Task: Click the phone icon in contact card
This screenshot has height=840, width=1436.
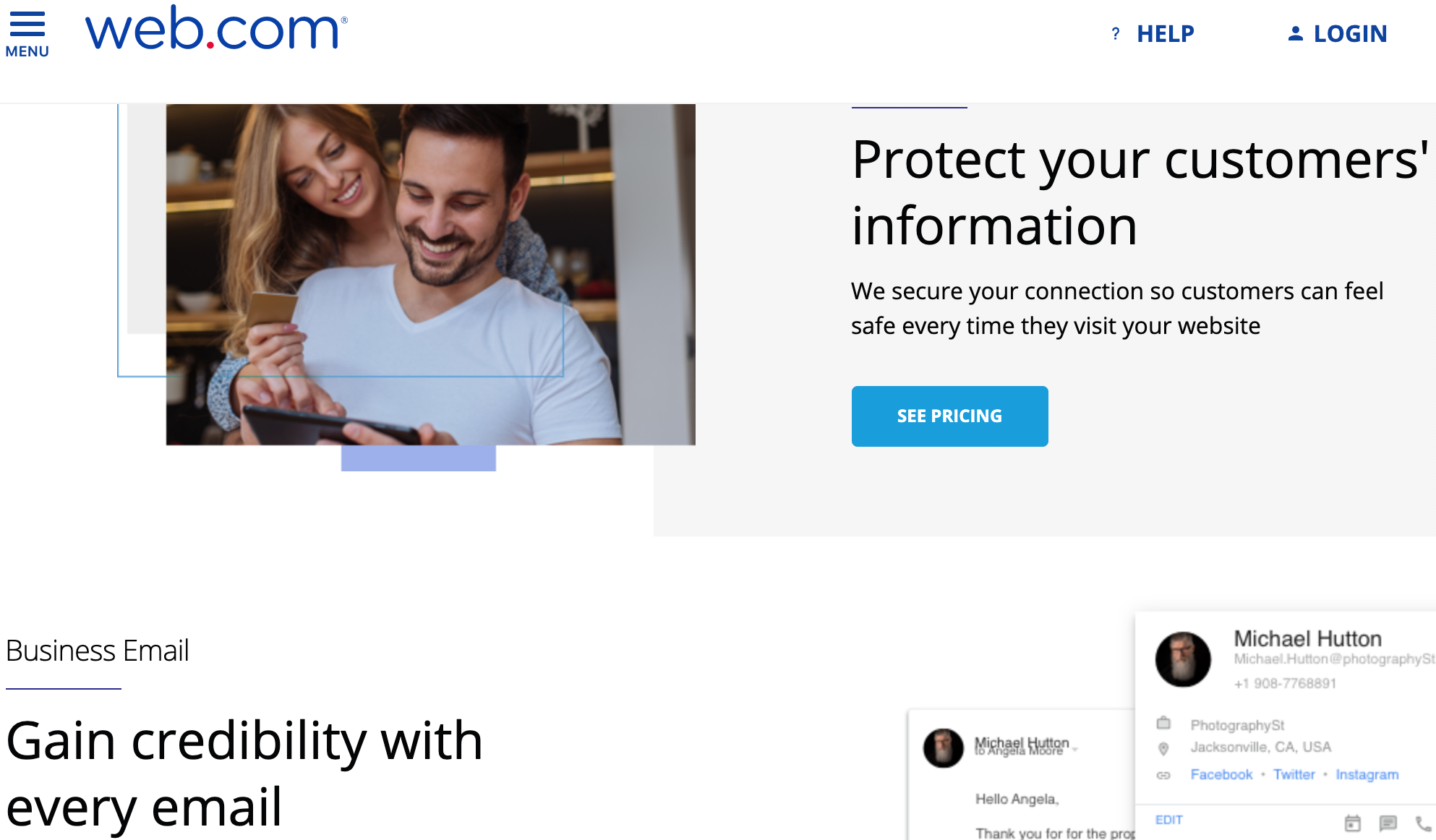Action: click(x=1423, y=823)
